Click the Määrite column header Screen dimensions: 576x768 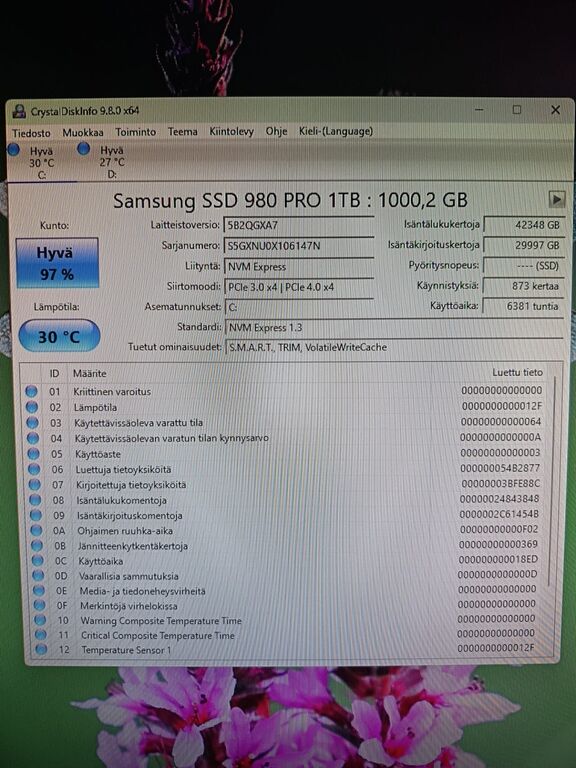click(90, 373)
